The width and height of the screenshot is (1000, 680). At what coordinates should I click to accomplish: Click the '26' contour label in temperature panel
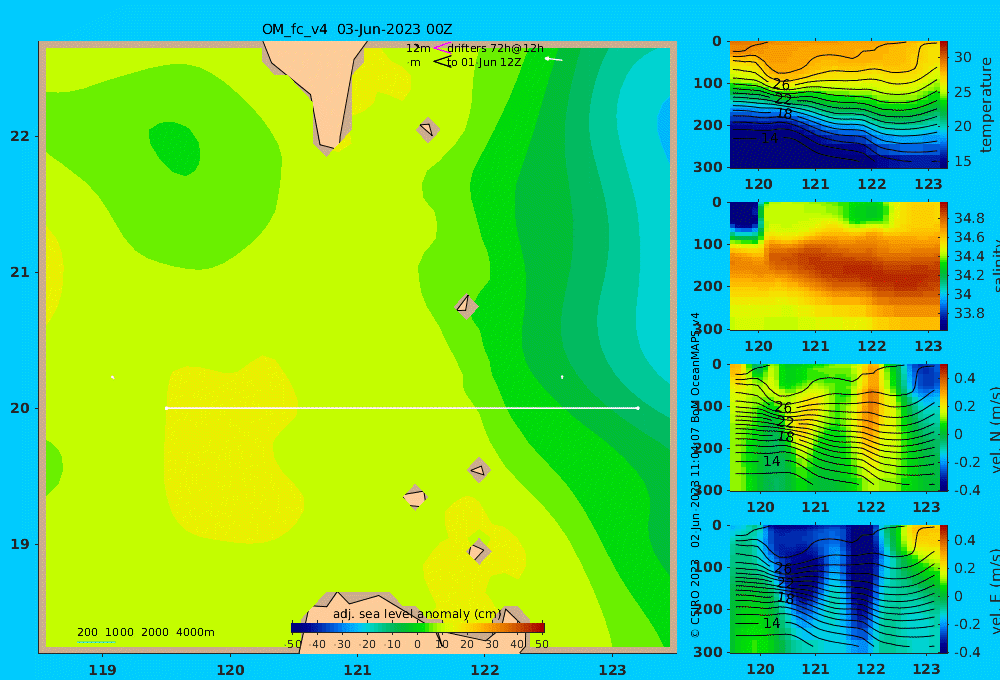(781, 84)
